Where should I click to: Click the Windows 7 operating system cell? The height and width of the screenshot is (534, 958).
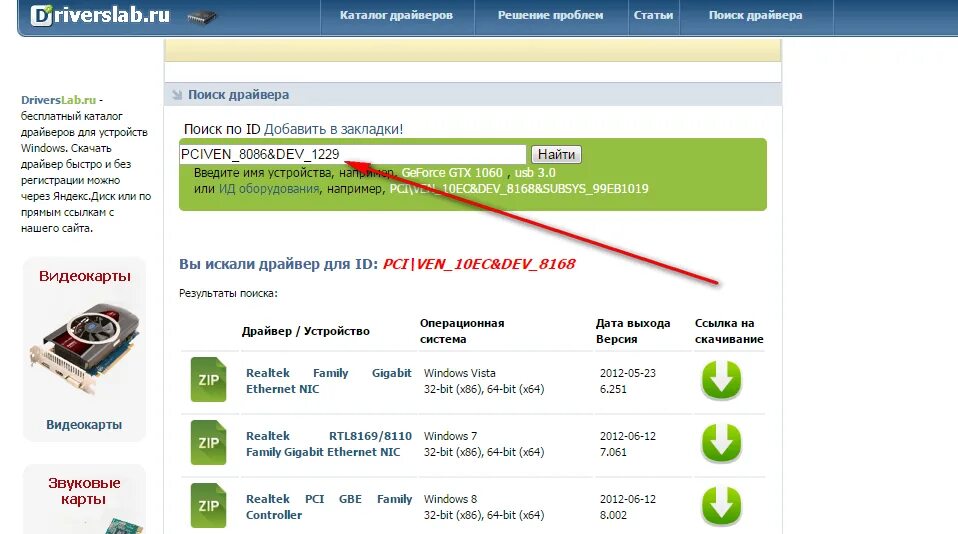tap(484, 444)
